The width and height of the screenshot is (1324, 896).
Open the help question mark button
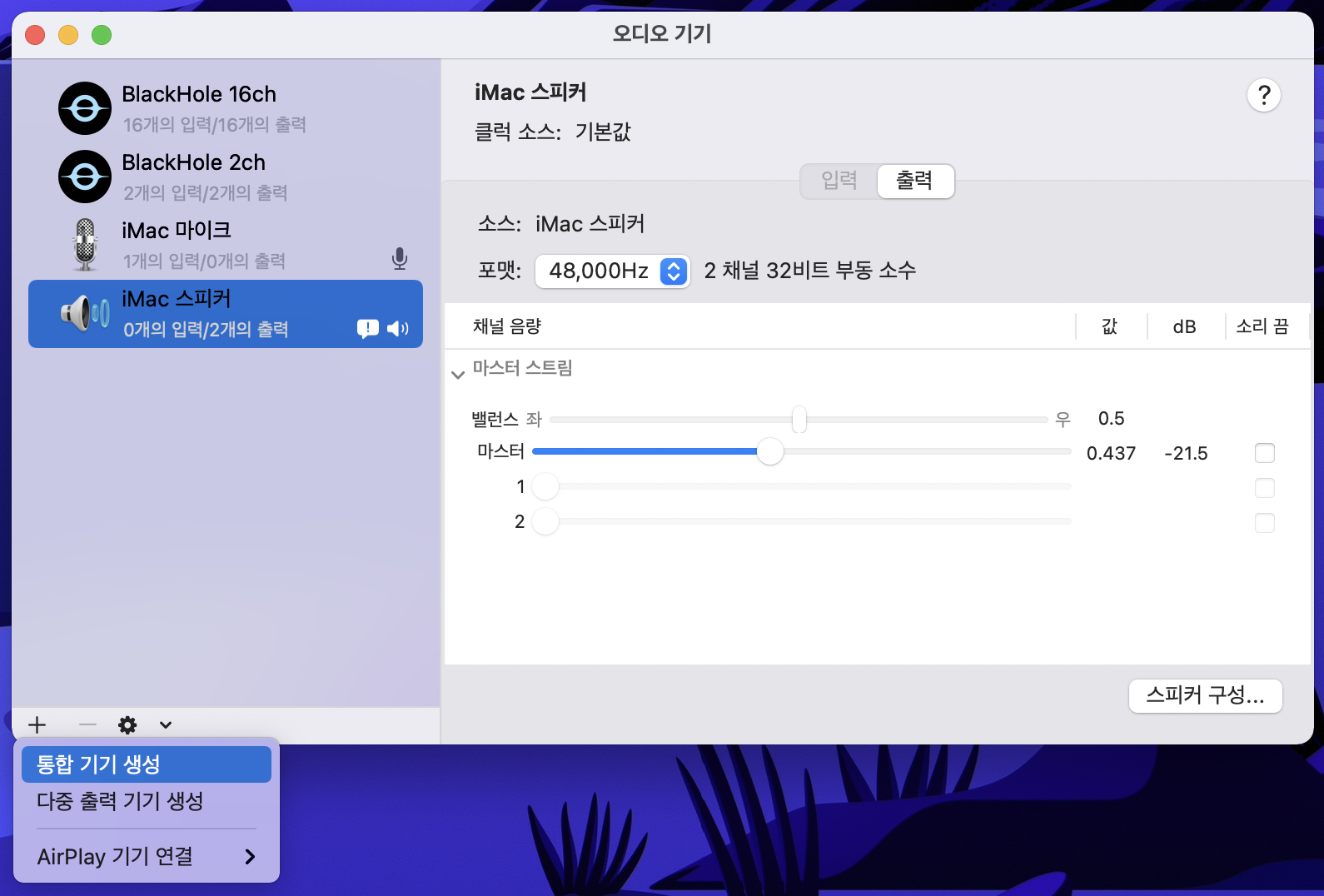tap(1263, 95)
